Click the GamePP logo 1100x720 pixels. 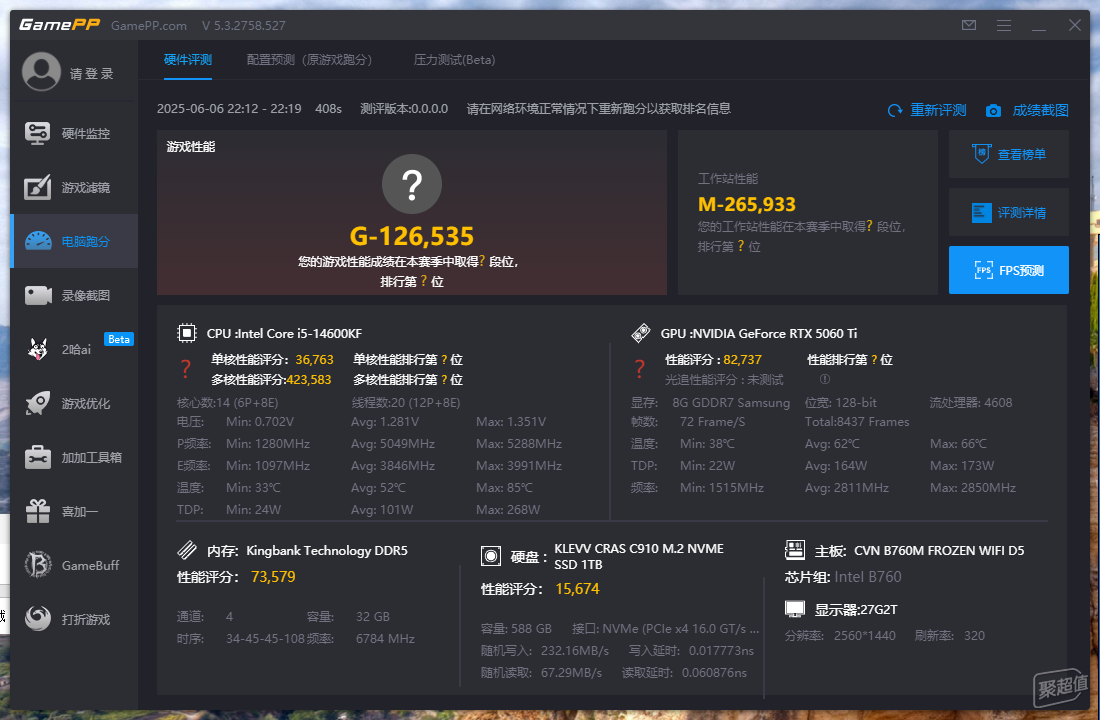tap(60, 25)
